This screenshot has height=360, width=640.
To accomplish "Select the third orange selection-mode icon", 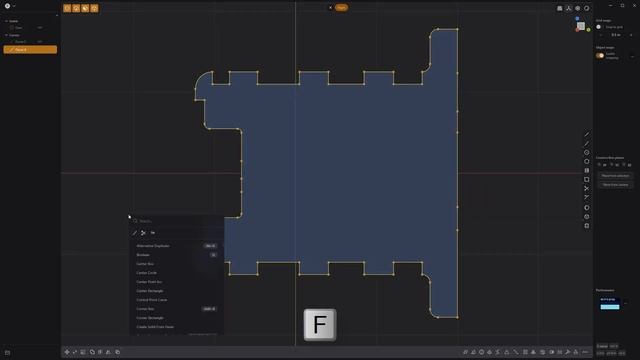I will pos(85,8).
